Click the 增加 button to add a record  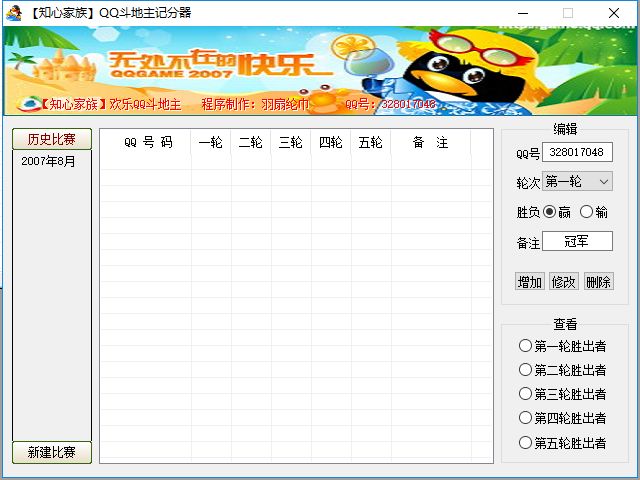click(x=529, y=282)
